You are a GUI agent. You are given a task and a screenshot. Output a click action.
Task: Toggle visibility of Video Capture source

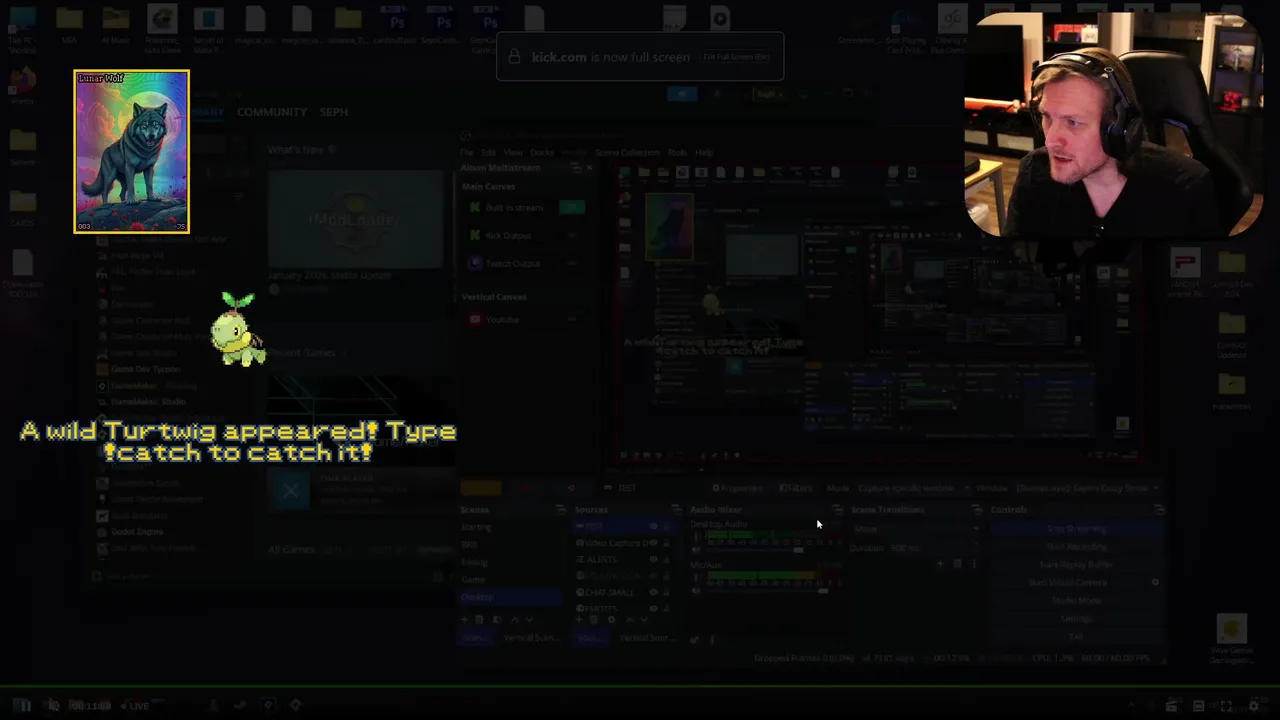654,543
